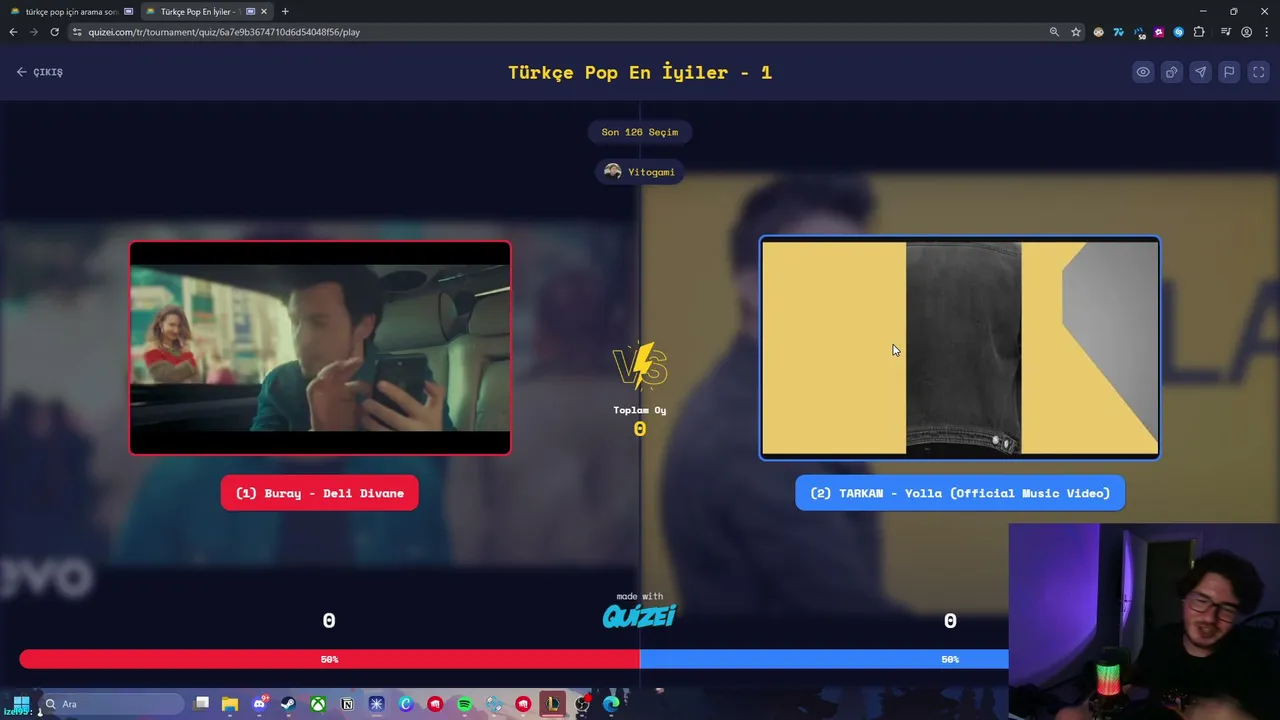1280x720 pixels.
Task: Open Xbox app from the taskbar
Action: (317, 704)
